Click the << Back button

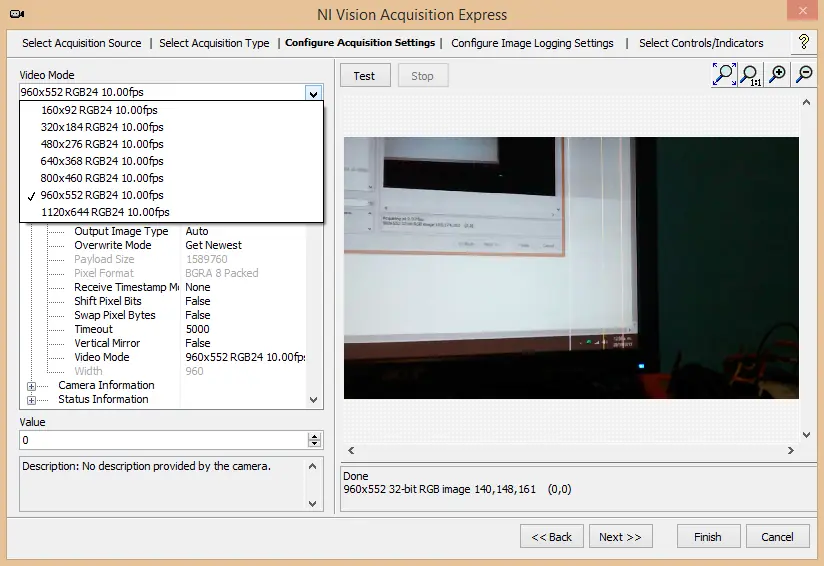point(551,537)
